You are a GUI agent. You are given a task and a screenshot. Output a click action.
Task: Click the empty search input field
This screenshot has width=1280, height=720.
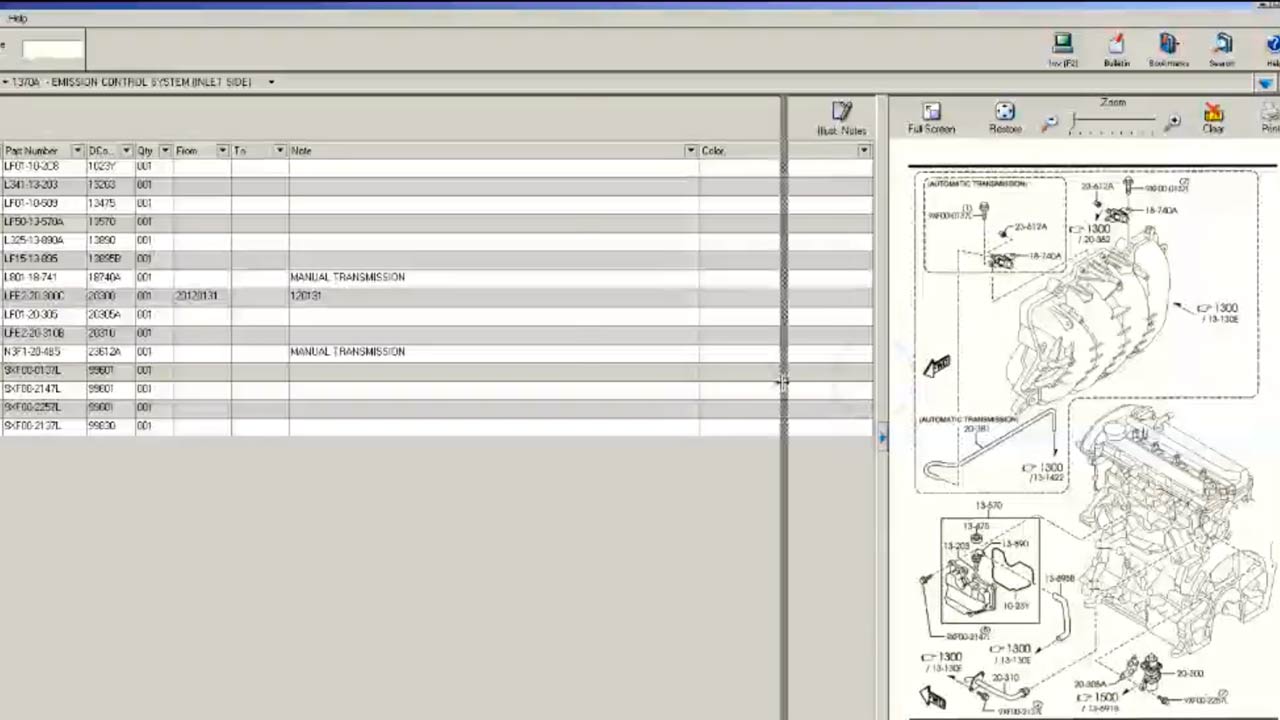(x=53, y=49)
